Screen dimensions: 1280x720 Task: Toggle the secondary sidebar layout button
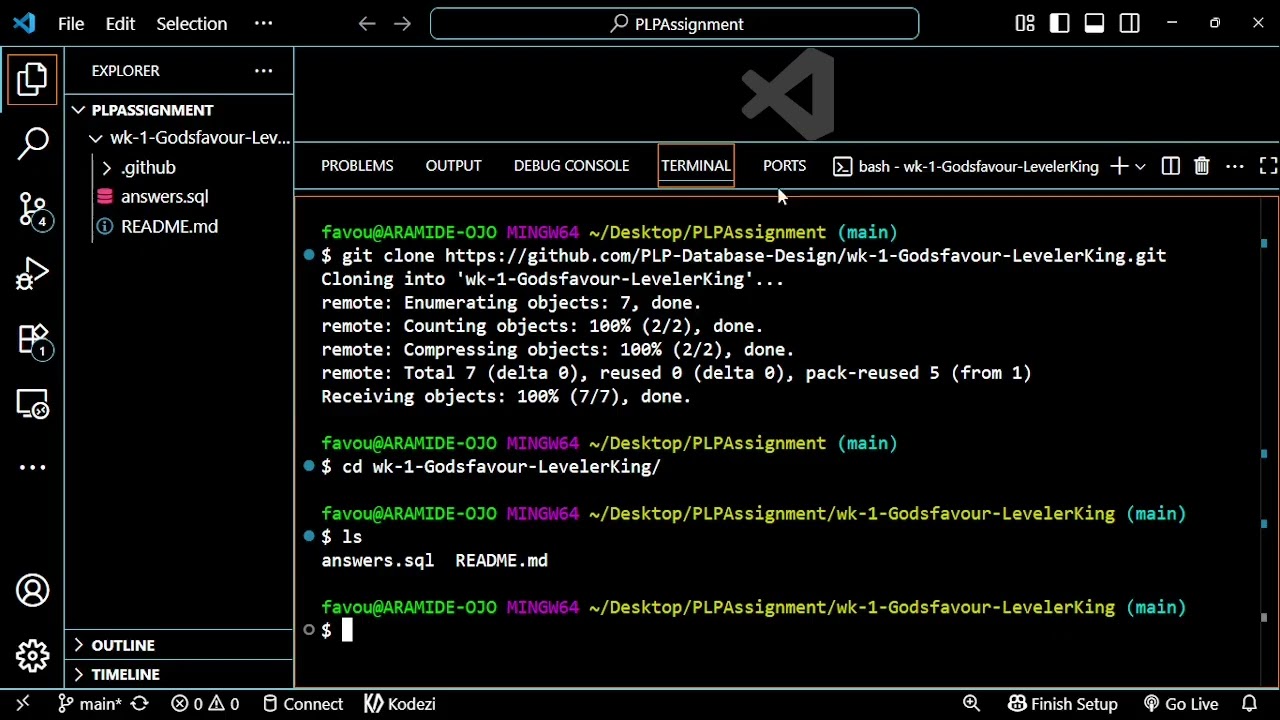tap(1130, 23)
